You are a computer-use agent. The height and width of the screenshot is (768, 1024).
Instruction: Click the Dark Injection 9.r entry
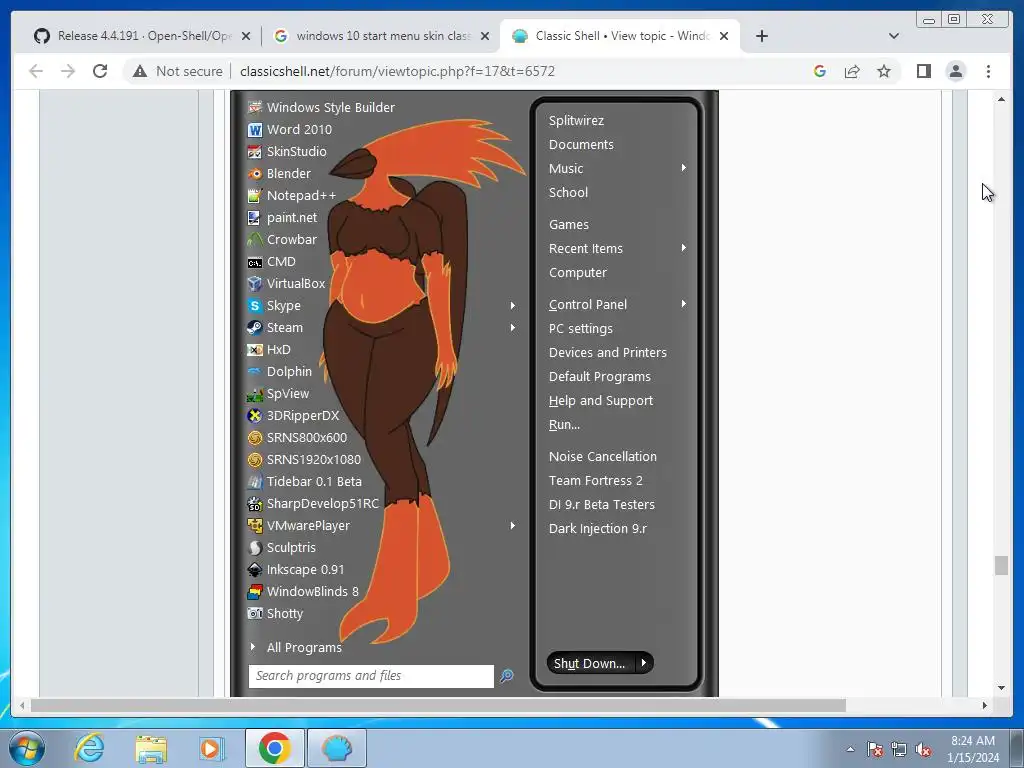598,528
